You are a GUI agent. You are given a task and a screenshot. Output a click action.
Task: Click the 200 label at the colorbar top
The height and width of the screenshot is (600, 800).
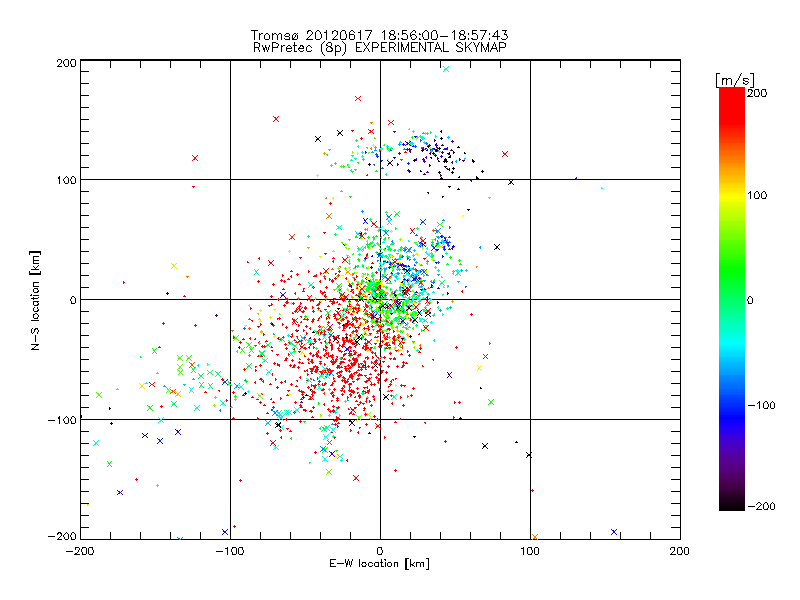click(757, 93)
